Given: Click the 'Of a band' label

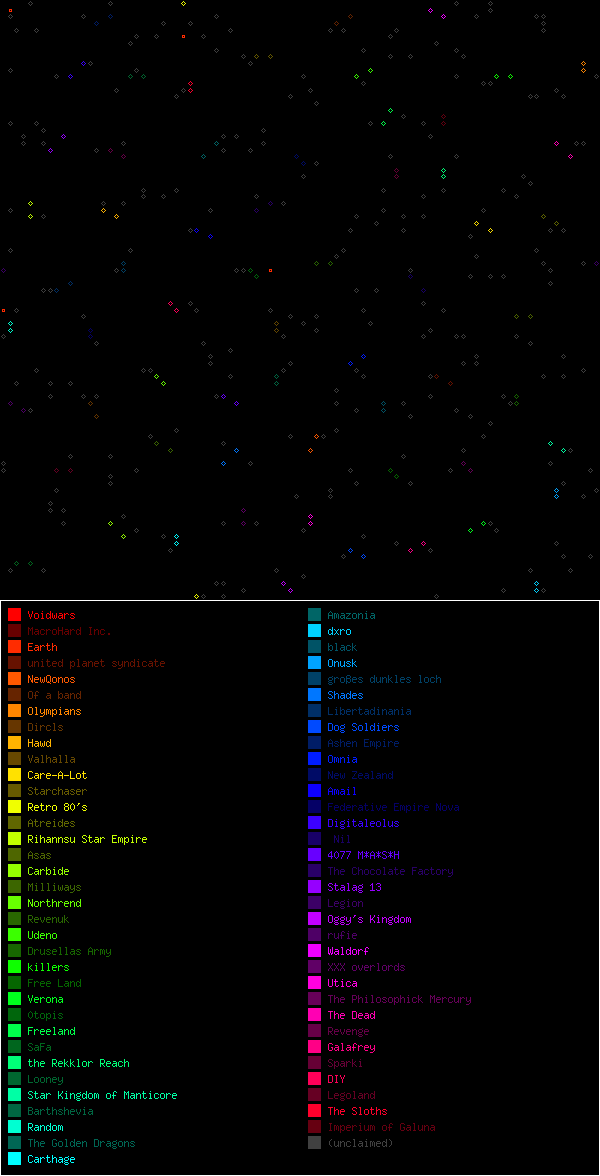Looking at the screenshot, I should (x=55, y=695).
